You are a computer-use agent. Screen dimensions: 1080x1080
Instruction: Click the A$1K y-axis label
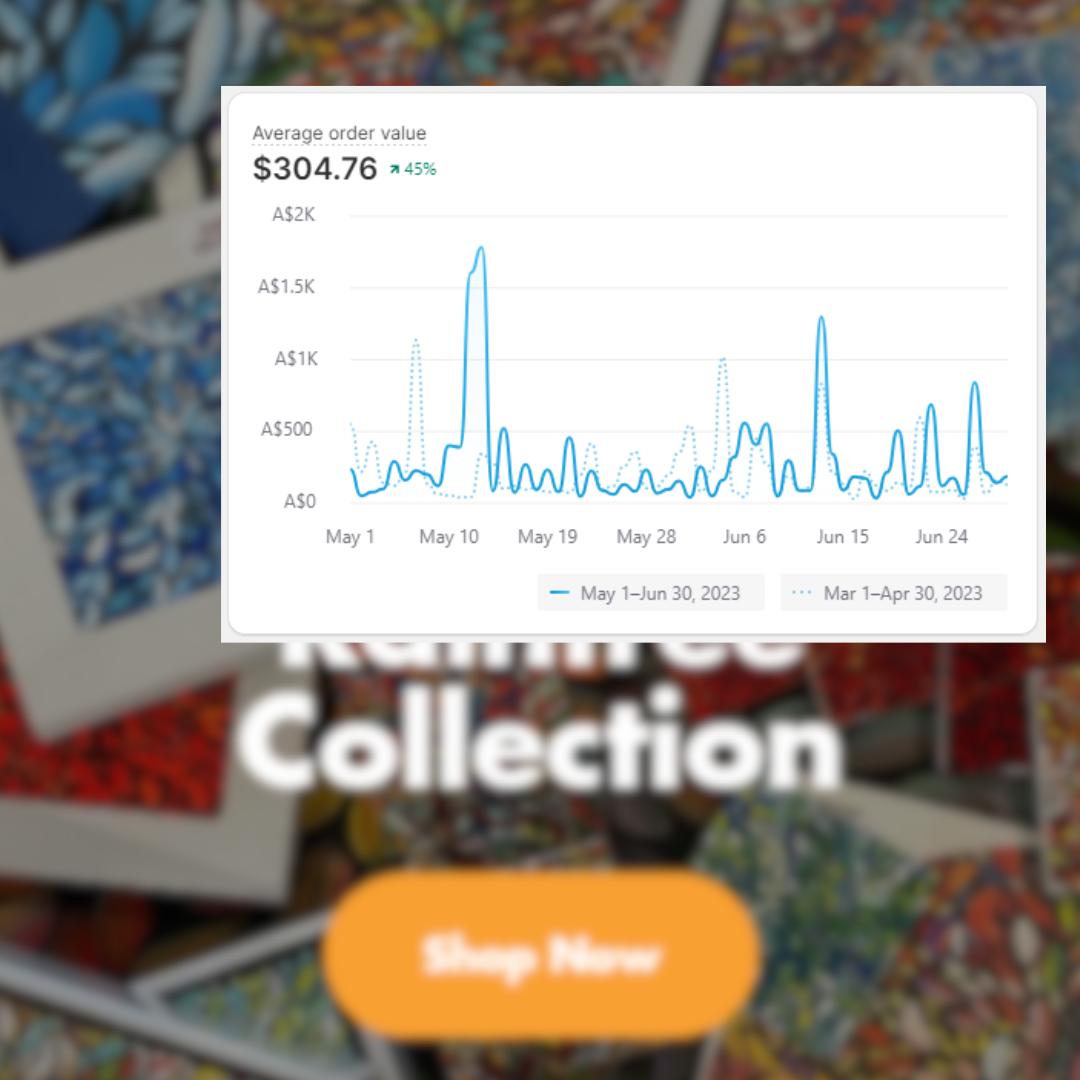click(x=296, y=359)
